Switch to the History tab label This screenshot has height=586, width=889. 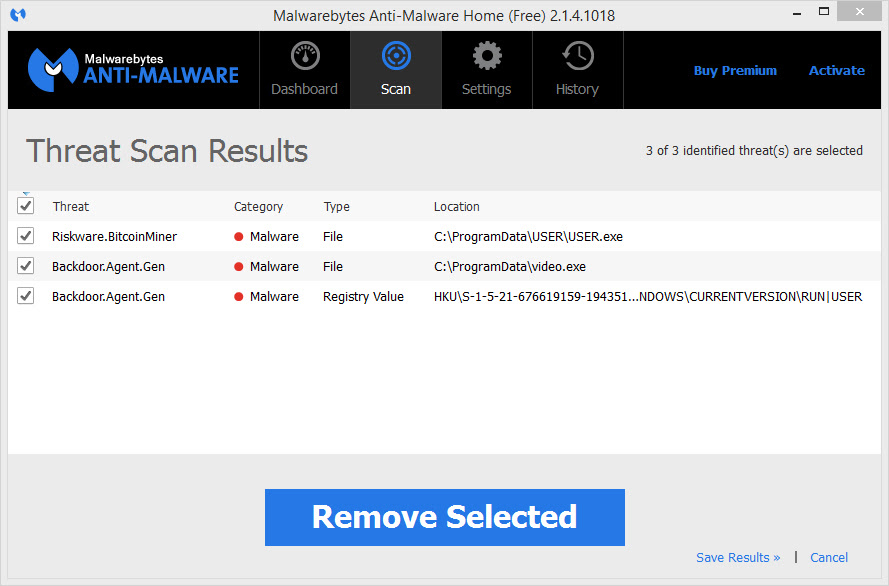(577, 90)
